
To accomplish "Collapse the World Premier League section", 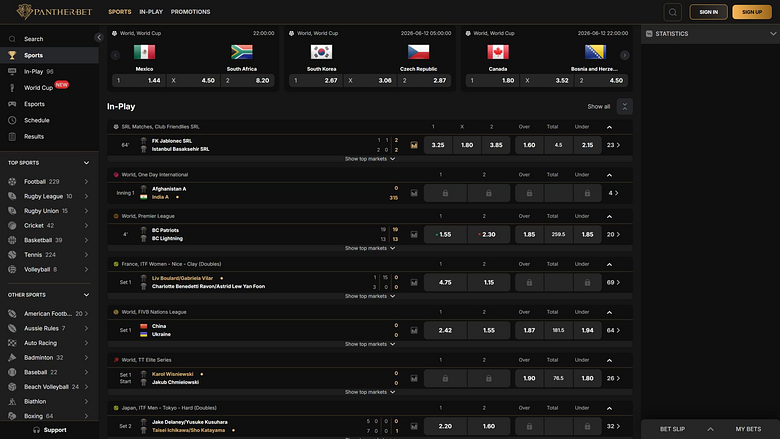I will [609, 216].
